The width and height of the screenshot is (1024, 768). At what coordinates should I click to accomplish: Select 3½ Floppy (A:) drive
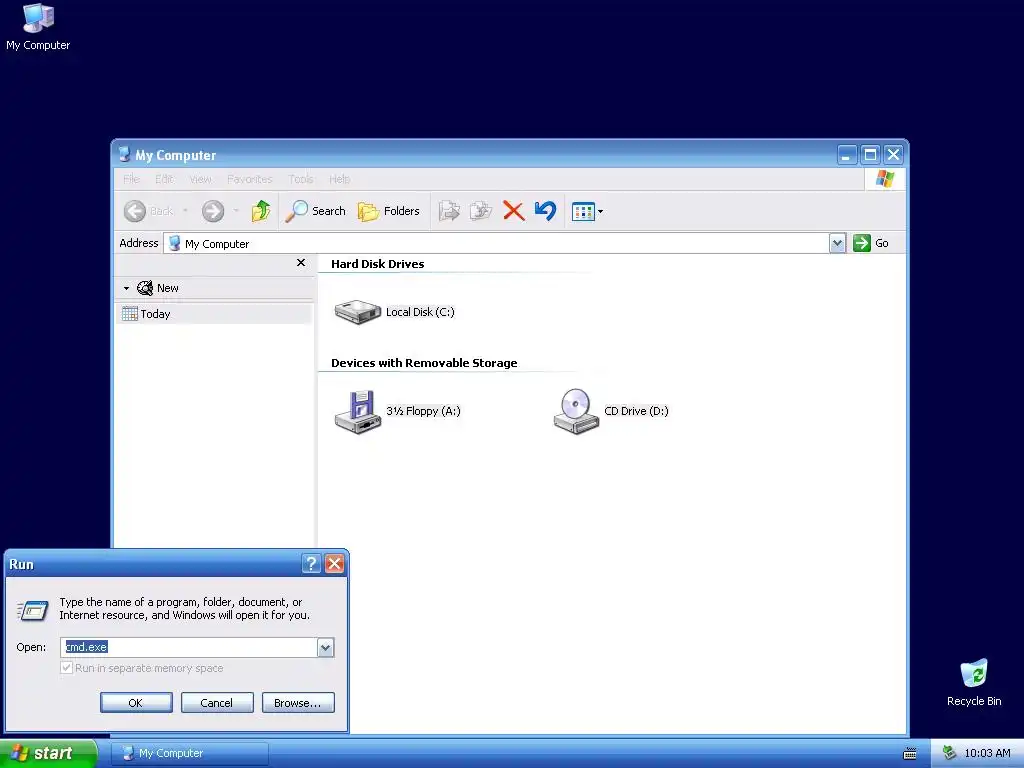(397, 411)
